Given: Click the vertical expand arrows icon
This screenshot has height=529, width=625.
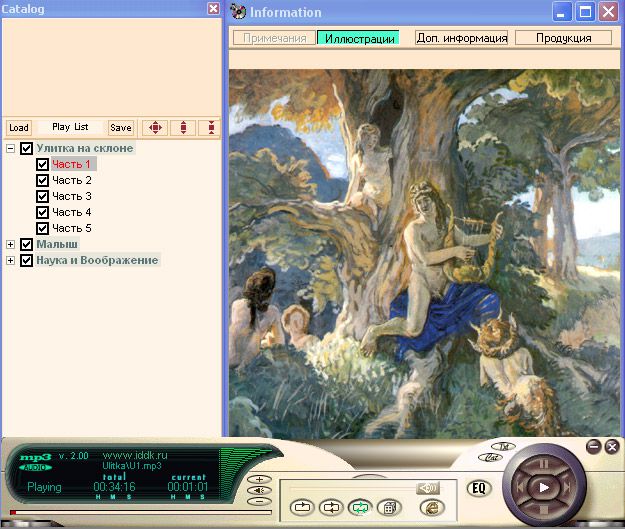Looking at the screenshot, I should point(181,127).
